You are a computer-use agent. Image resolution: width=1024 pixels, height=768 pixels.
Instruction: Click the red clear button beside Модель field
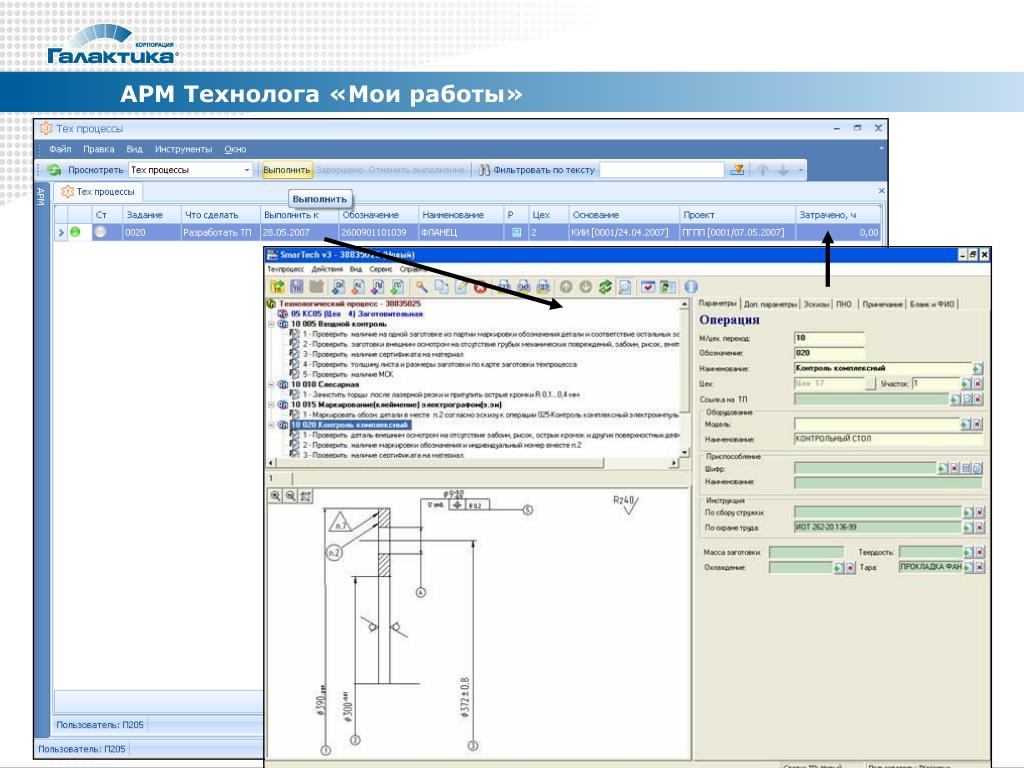(x=978, y=424)
